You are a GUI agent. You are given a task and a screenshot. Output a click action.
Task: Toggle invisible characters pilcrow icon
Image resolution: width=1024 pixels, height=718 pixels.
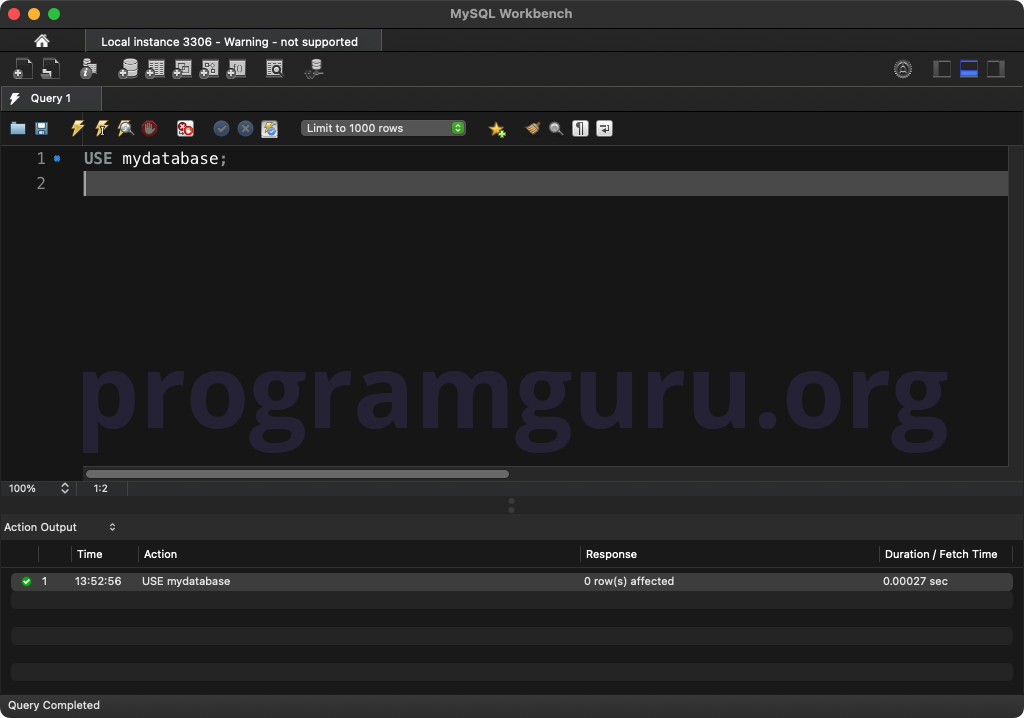[580, 128]
